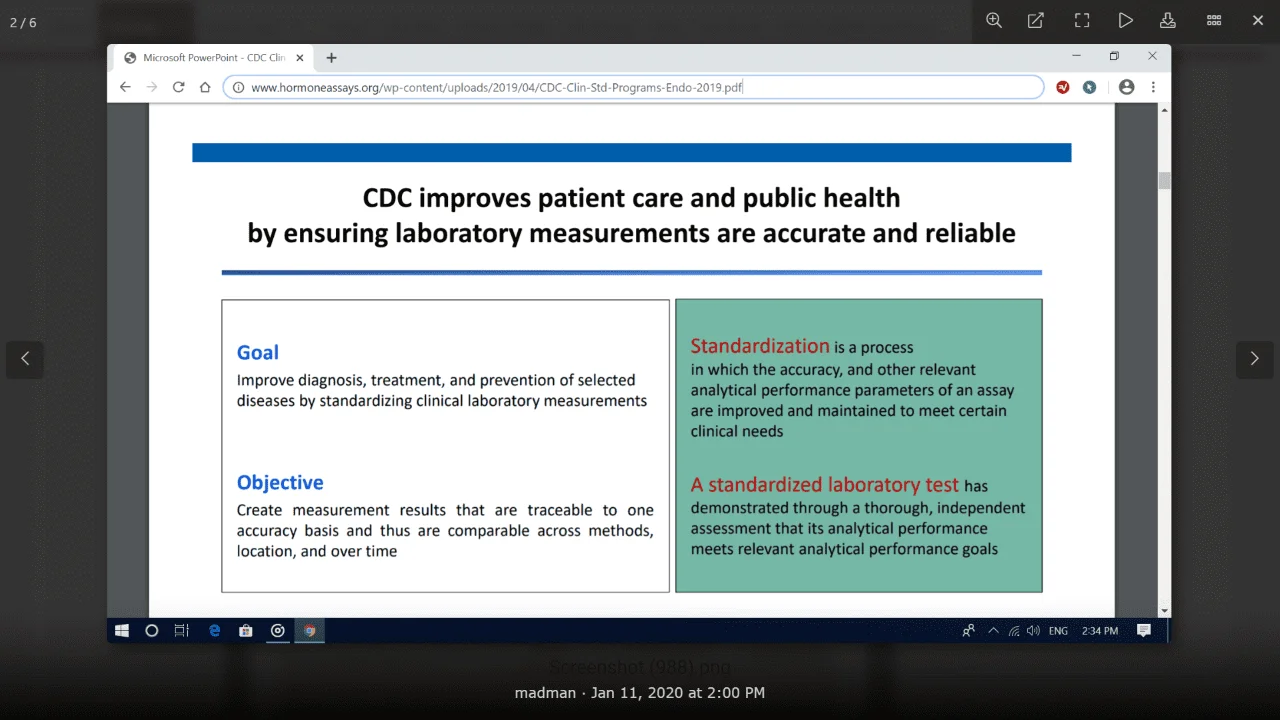Show thumbnails grid view
This screenshot has height=720, width=1280.
coord(1214,21)
